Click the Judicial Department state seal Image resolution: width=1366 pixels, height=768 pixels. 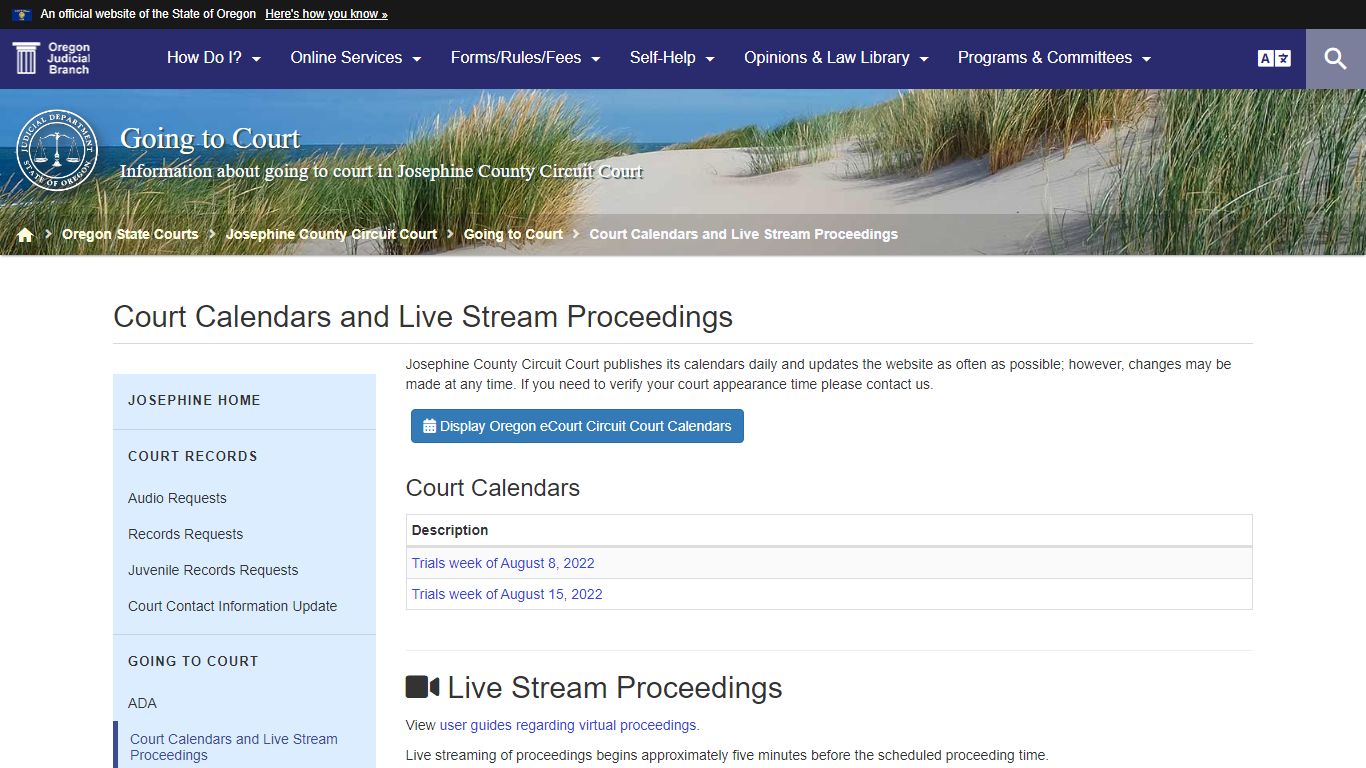tap(58, 150)
